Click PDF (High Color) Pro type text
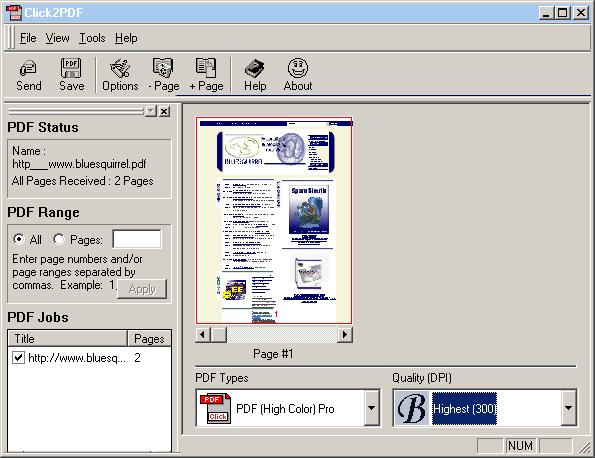 click(x=285, y=409)
